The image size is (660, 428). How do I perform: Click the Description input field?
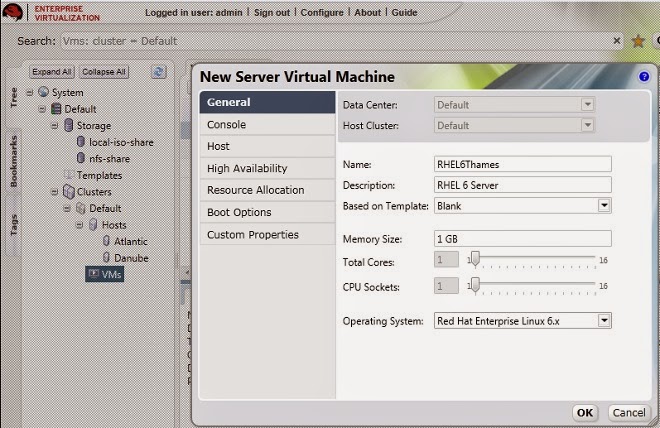pos(522,185)
